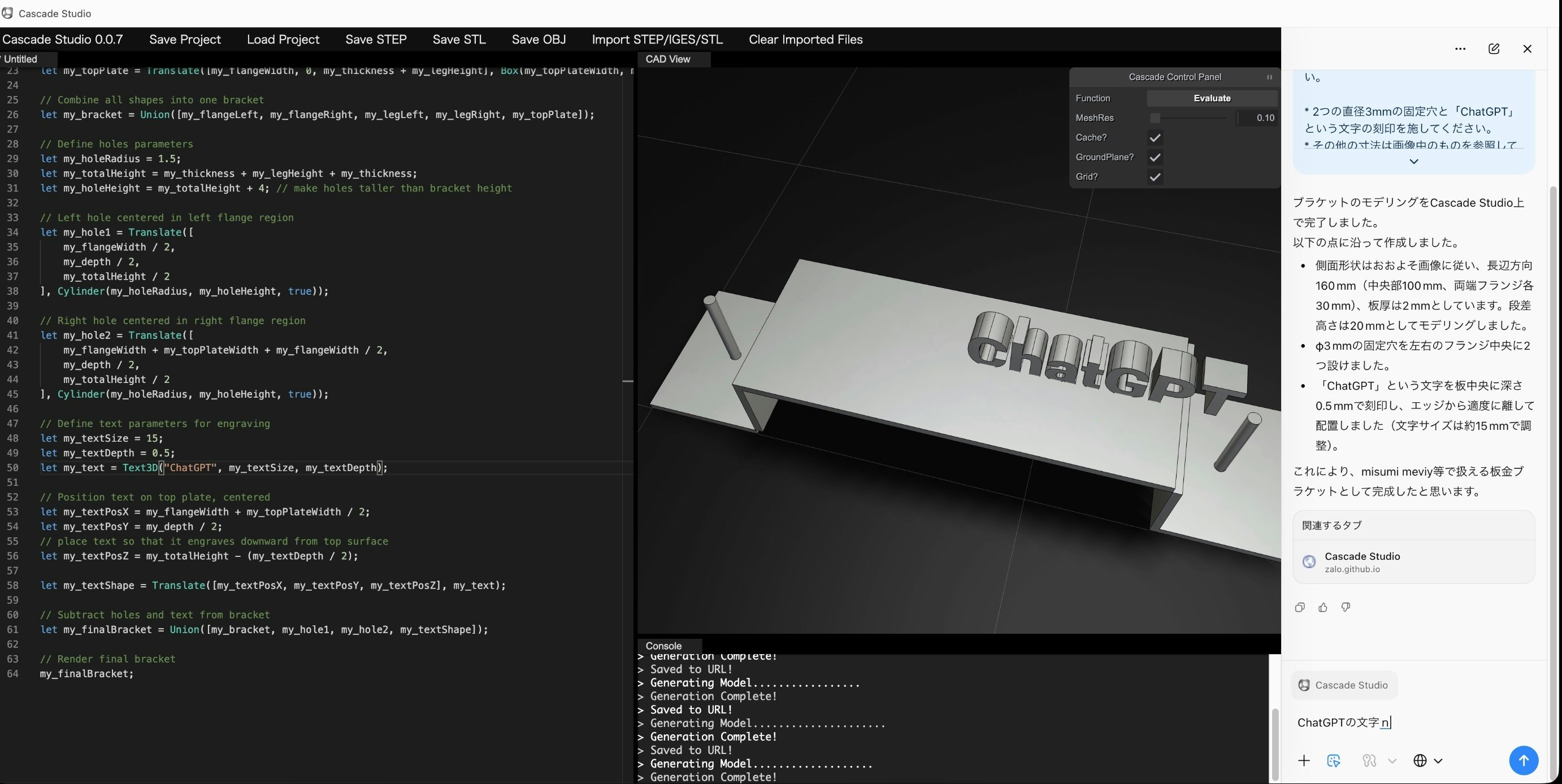Image resolution: width=1562 pixels, height=784 pixels.
Task: Copy the assistant's response
Action: click(1299, 607)
